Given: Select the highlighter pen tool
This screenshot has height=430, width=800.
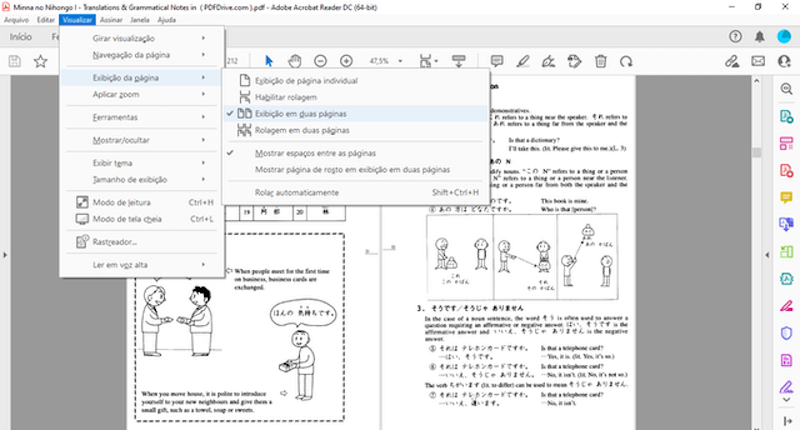Looking at the screenshot, I should (522, 61).
